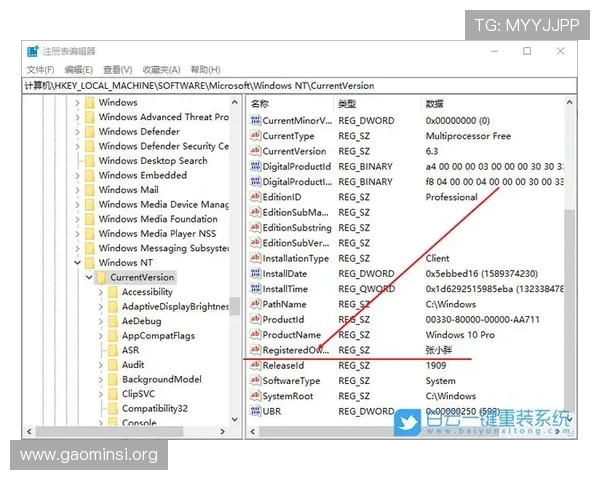Image resolution: width=600 pixels, height=480 pixels.
Task: Click the binary icon beside InstallDate
Action: tap(254, 273)
